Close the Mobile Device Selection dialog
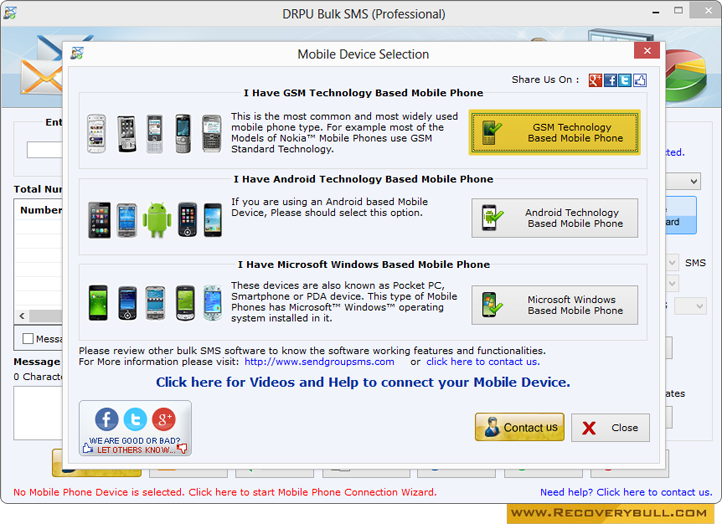The height and width of the screenshot is (524, 722). [x=647, y=51]
